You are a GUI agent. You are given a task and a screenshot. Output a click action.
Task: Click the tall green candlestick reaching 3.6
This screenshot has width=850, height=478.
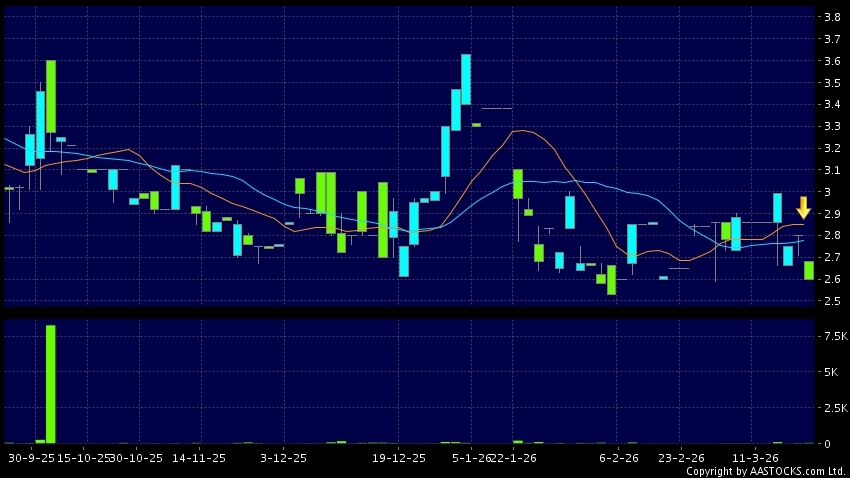[50, 96]
